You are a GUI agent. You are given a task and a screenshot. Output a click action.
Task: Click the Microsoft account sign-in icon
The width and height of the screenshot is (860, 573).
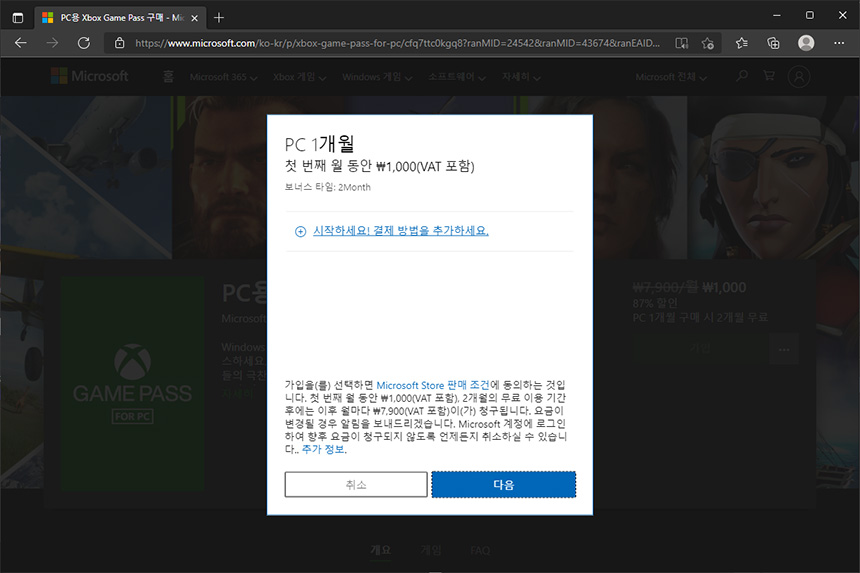pos(799,77)
